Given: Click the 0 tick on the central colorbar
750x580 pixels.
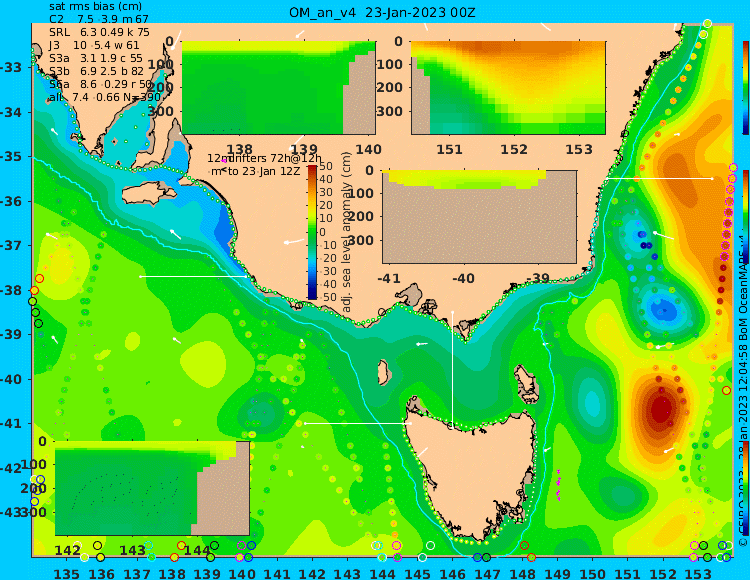Looking at the screenshot, I should (x=322, y=232).
